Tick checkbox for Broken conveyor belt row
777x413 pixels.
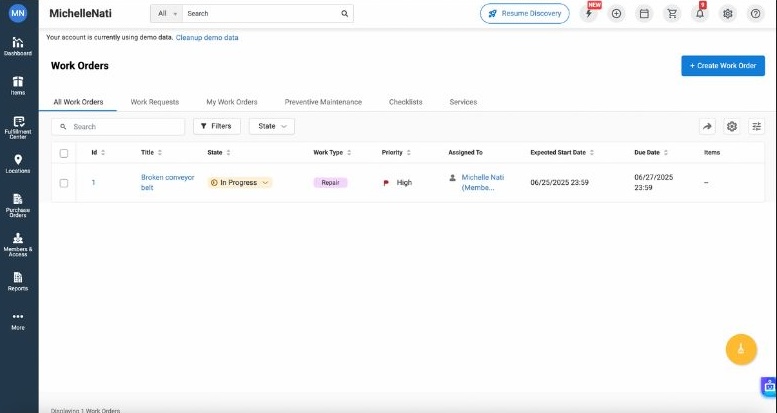(64, 183)
